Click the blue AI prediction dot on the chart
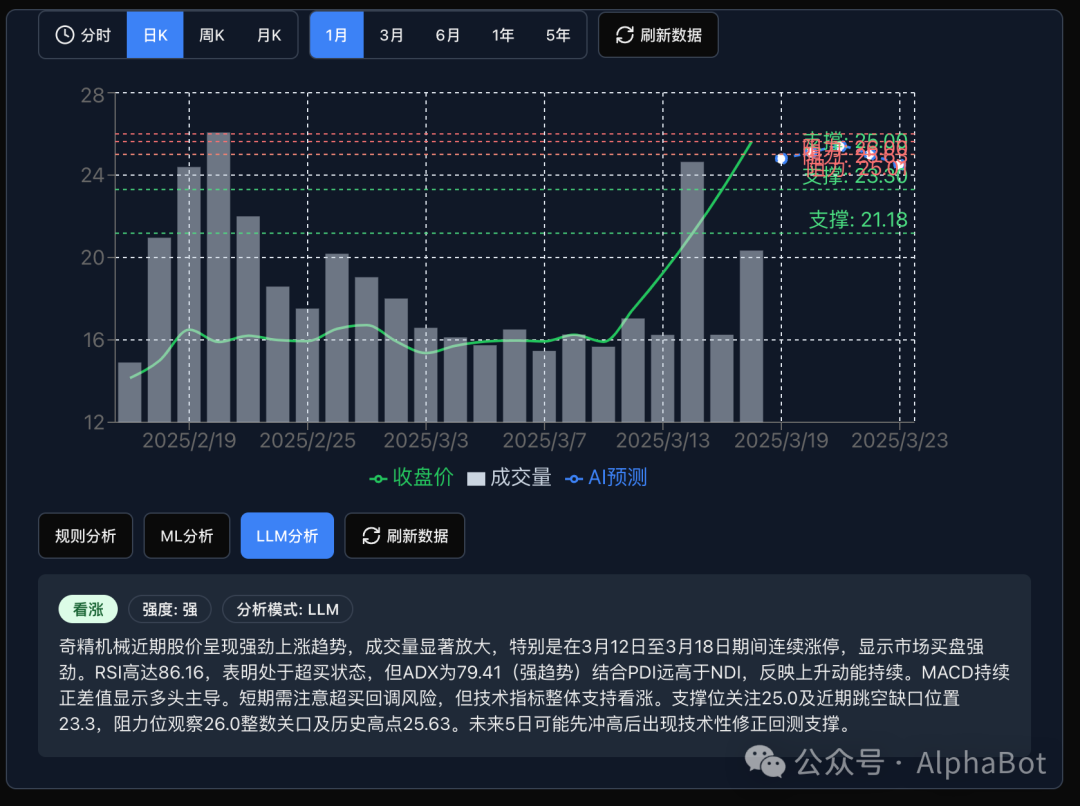Screen dimensions: 1080x806 coord(779,157)
